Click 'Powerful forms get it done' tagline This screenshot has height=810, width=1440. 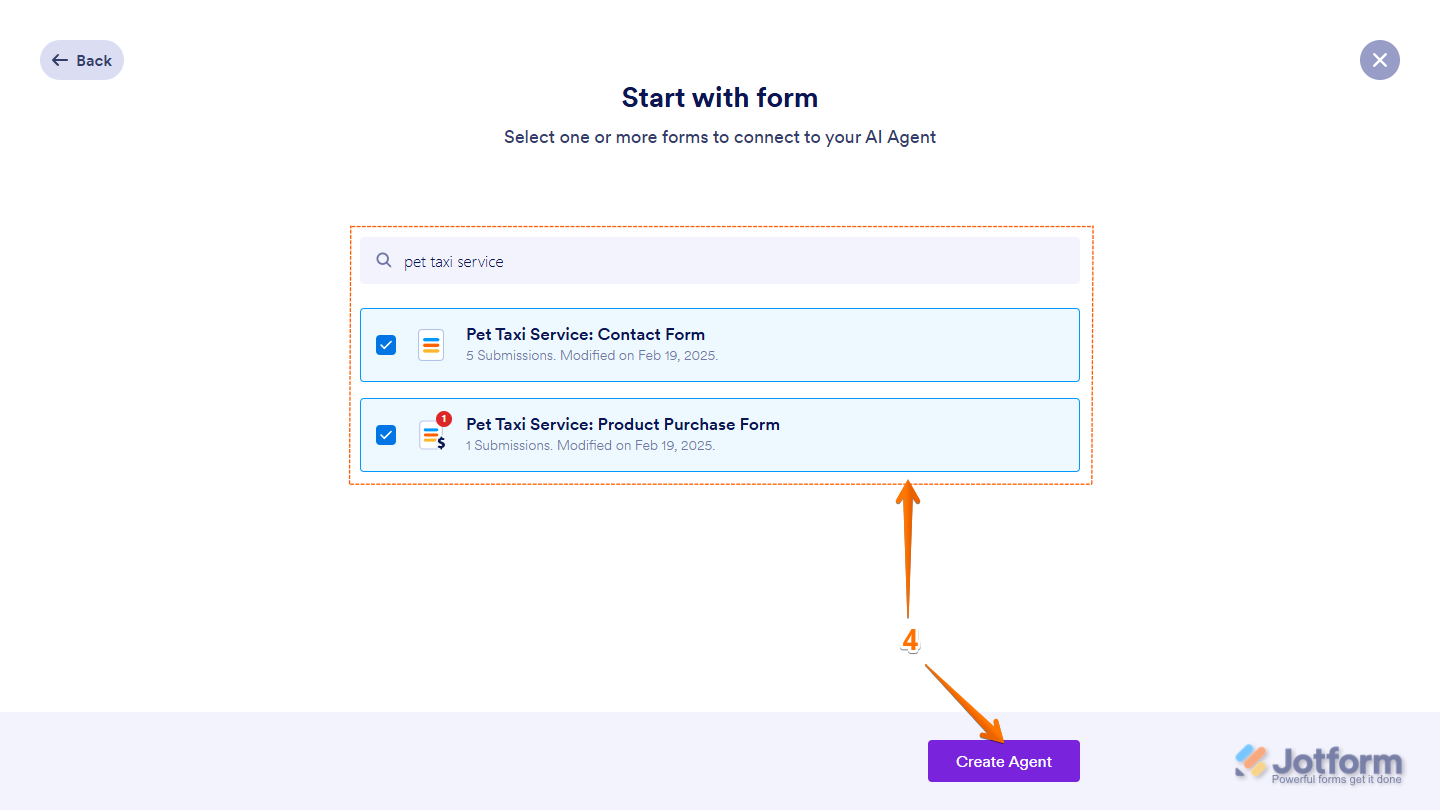pyautogui.click(x=1336, y=779)
